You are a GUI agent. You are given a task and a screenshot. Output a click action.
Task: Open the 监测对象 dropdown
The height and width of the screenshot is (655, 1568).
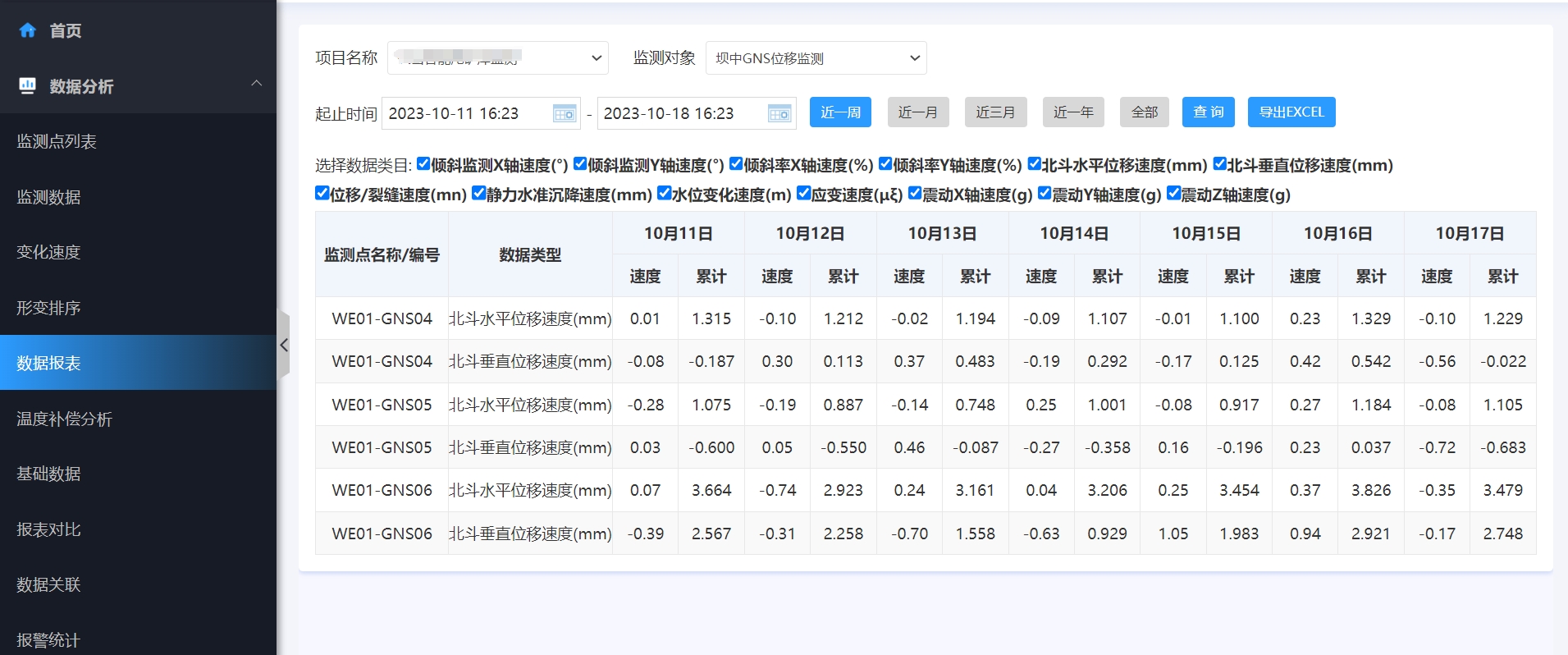point(816,58)
